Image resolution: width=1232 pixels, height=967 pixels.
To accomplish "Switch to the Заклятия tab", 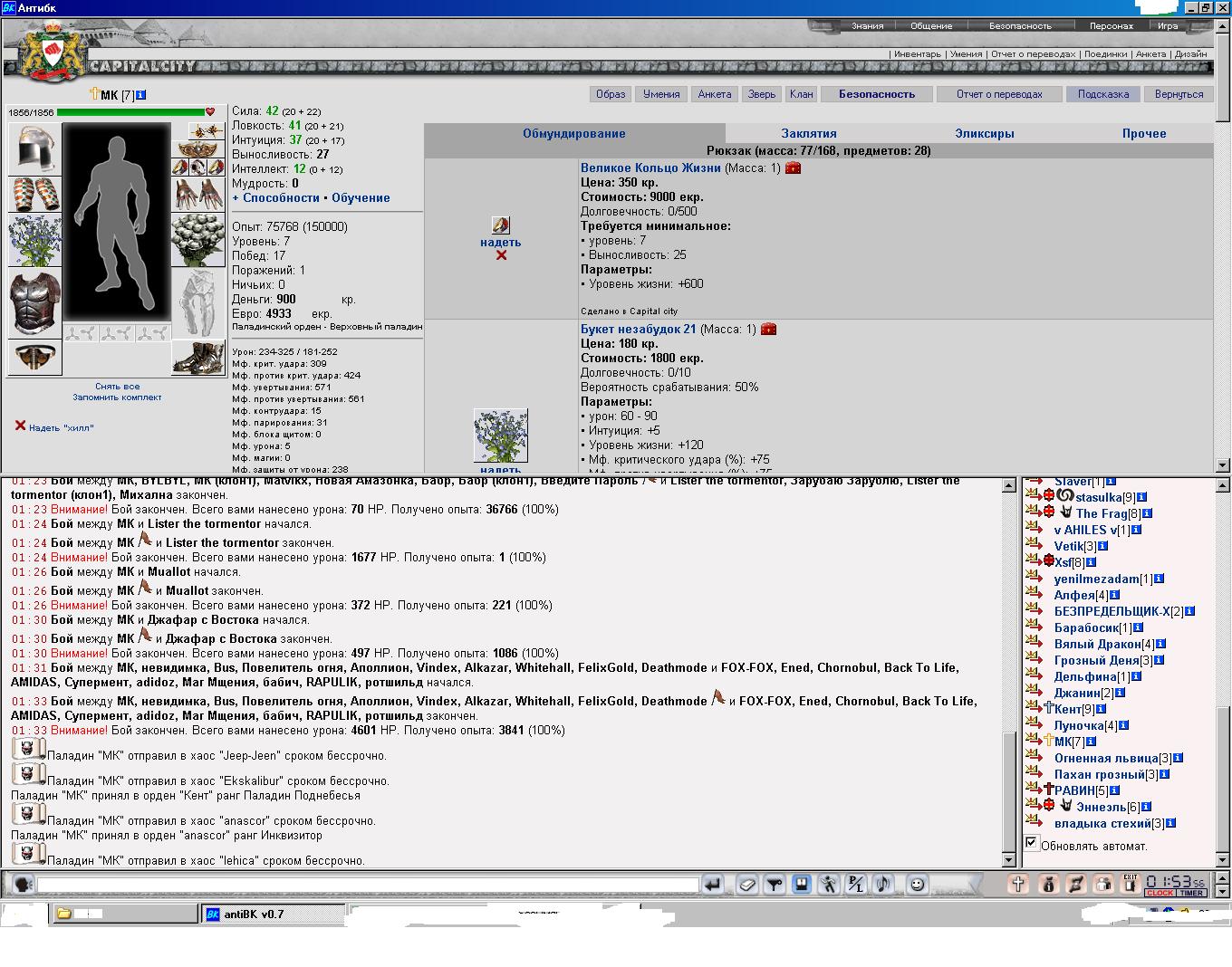I will click(809, 133).
